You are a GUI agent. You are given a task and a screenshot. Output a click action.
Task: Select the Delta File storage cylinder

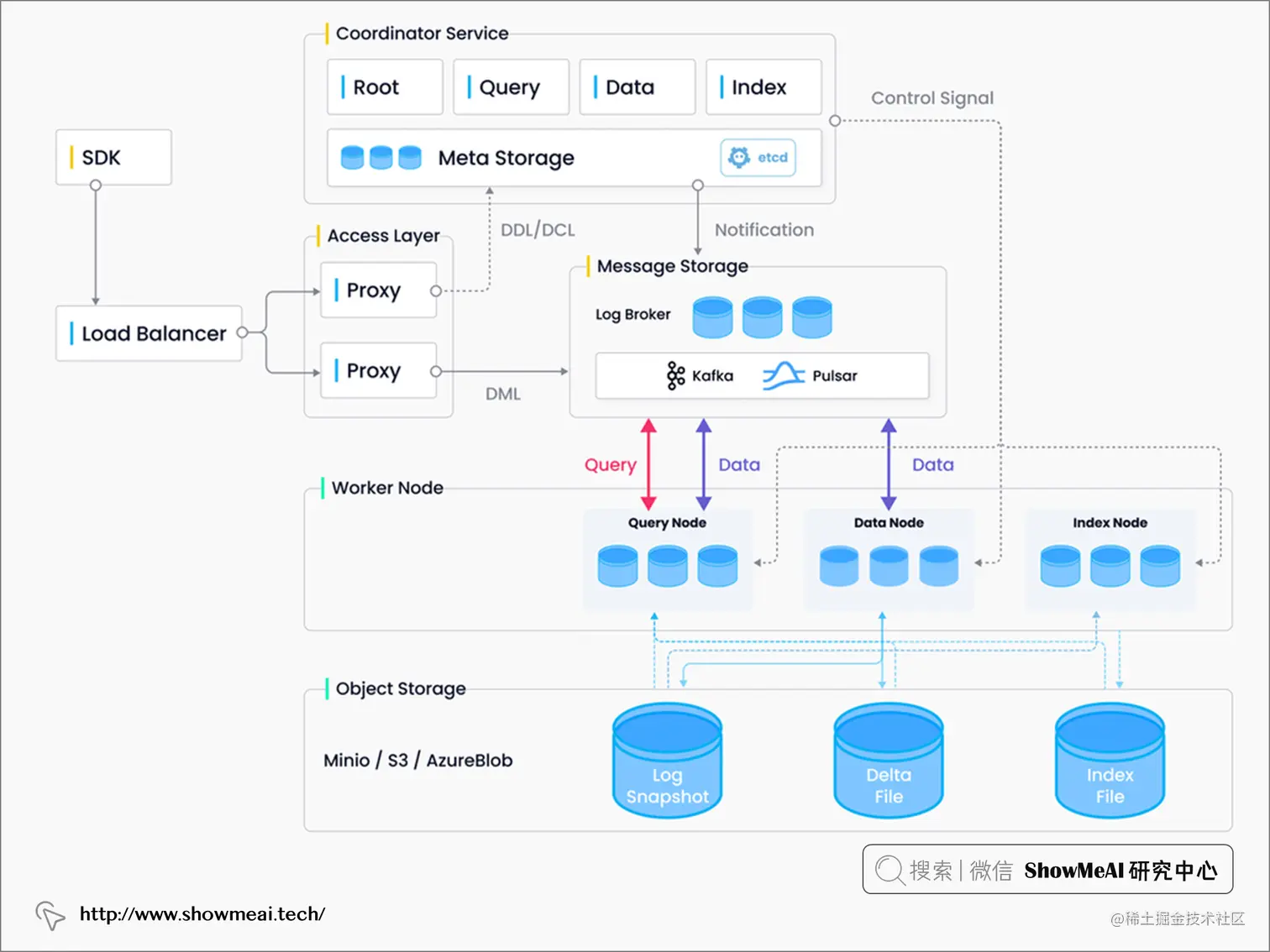889,761
